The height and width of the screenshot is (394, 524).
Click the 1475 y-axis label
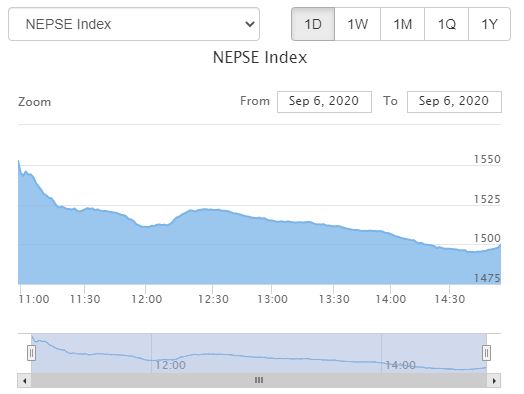[x=487, y=278]
